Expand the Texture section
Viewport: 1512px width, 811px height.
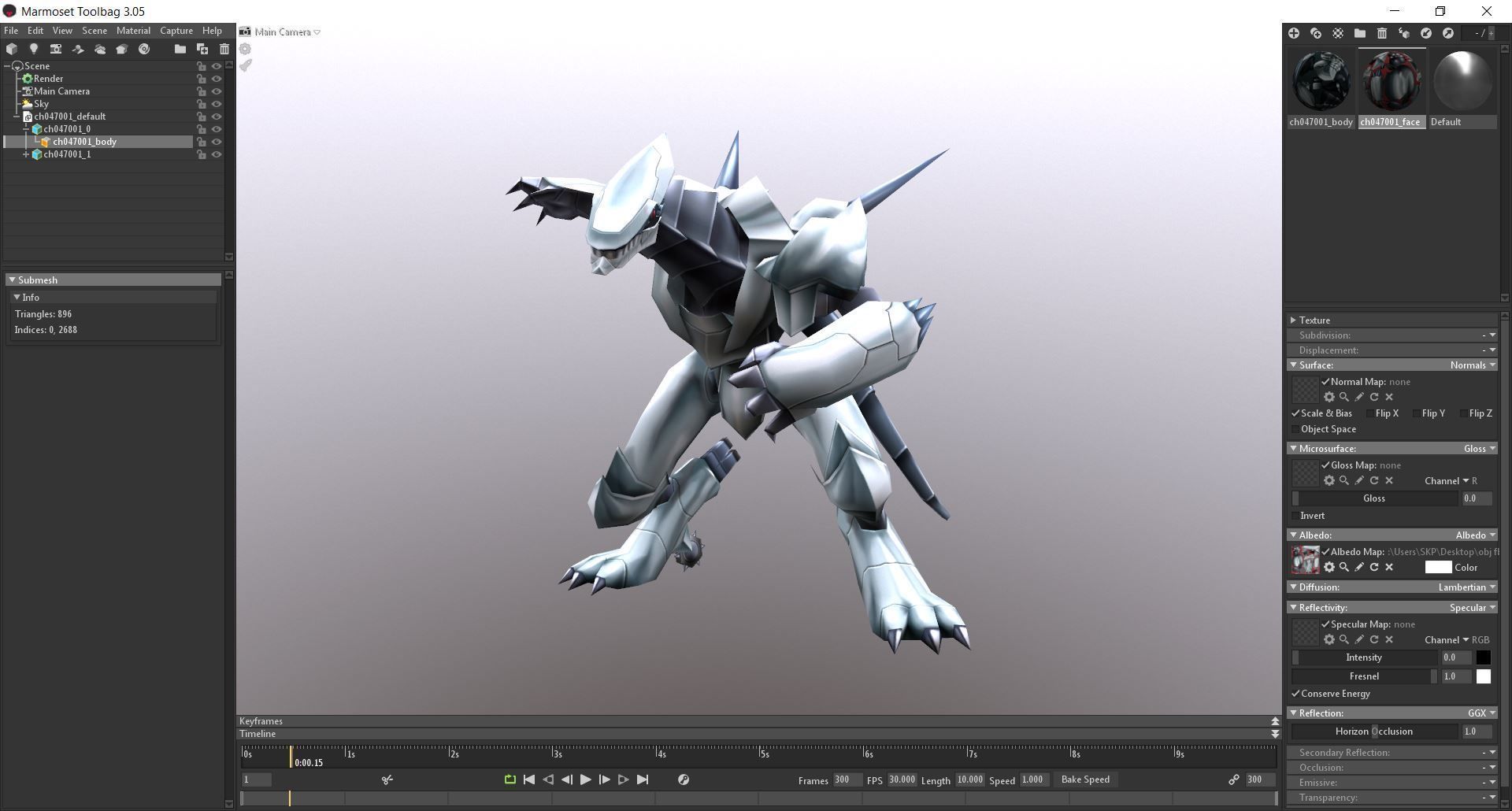coord(1293,320)
